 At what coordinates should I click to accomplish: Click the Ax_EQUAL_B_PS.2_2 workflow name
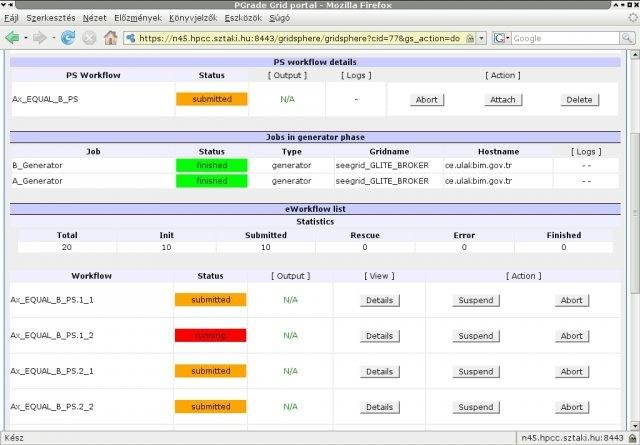pos(52,407)
